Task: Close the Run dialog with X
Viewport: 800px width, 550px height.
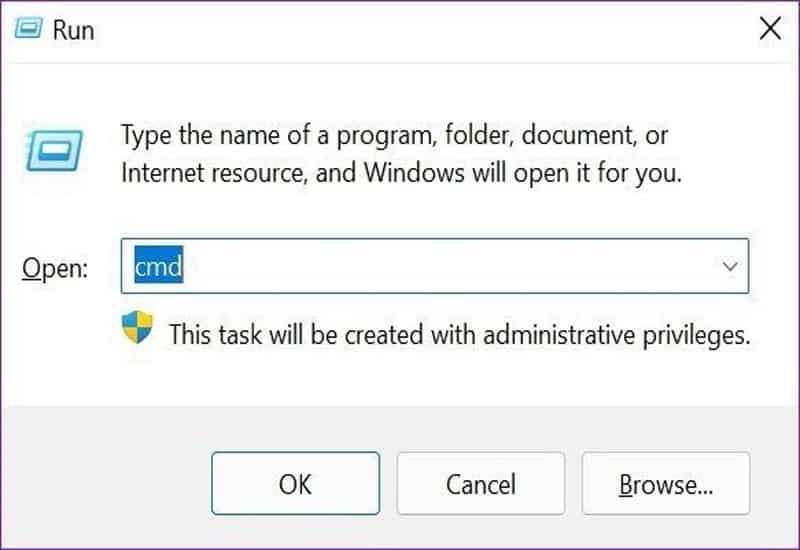Action: tap(770, 28)
